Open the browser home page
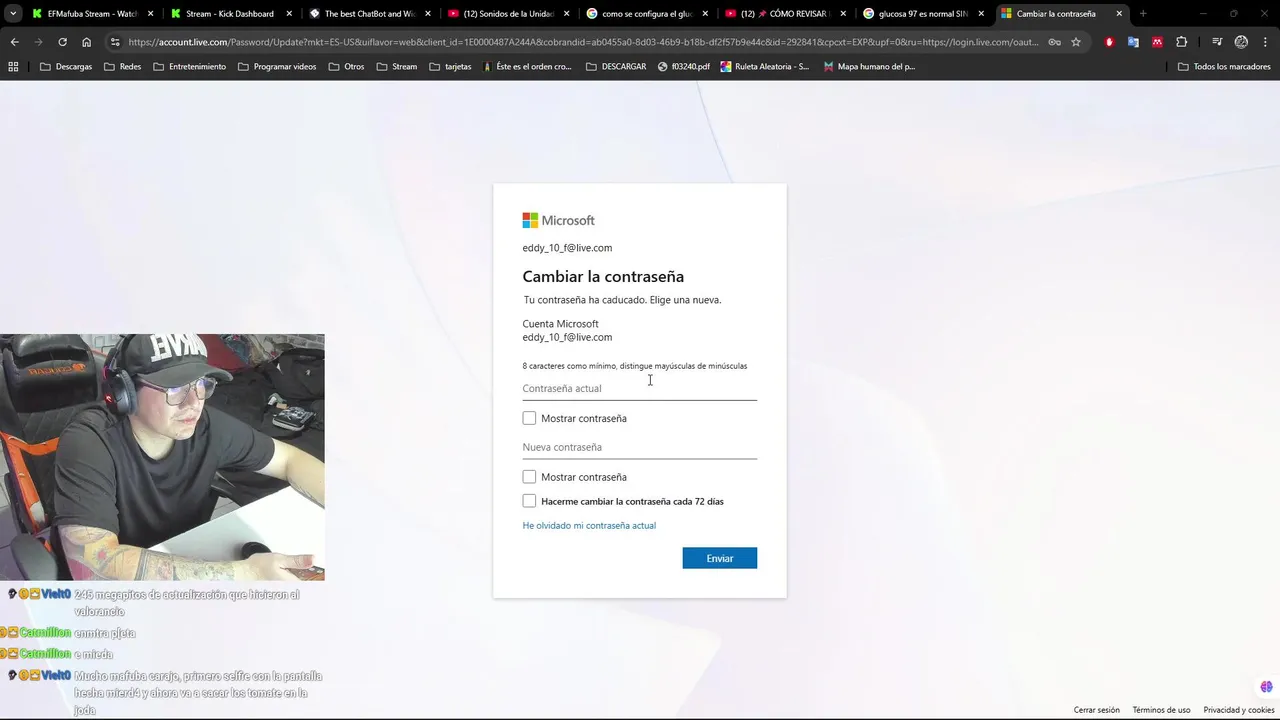1280x720 pixels. (86, 42)
